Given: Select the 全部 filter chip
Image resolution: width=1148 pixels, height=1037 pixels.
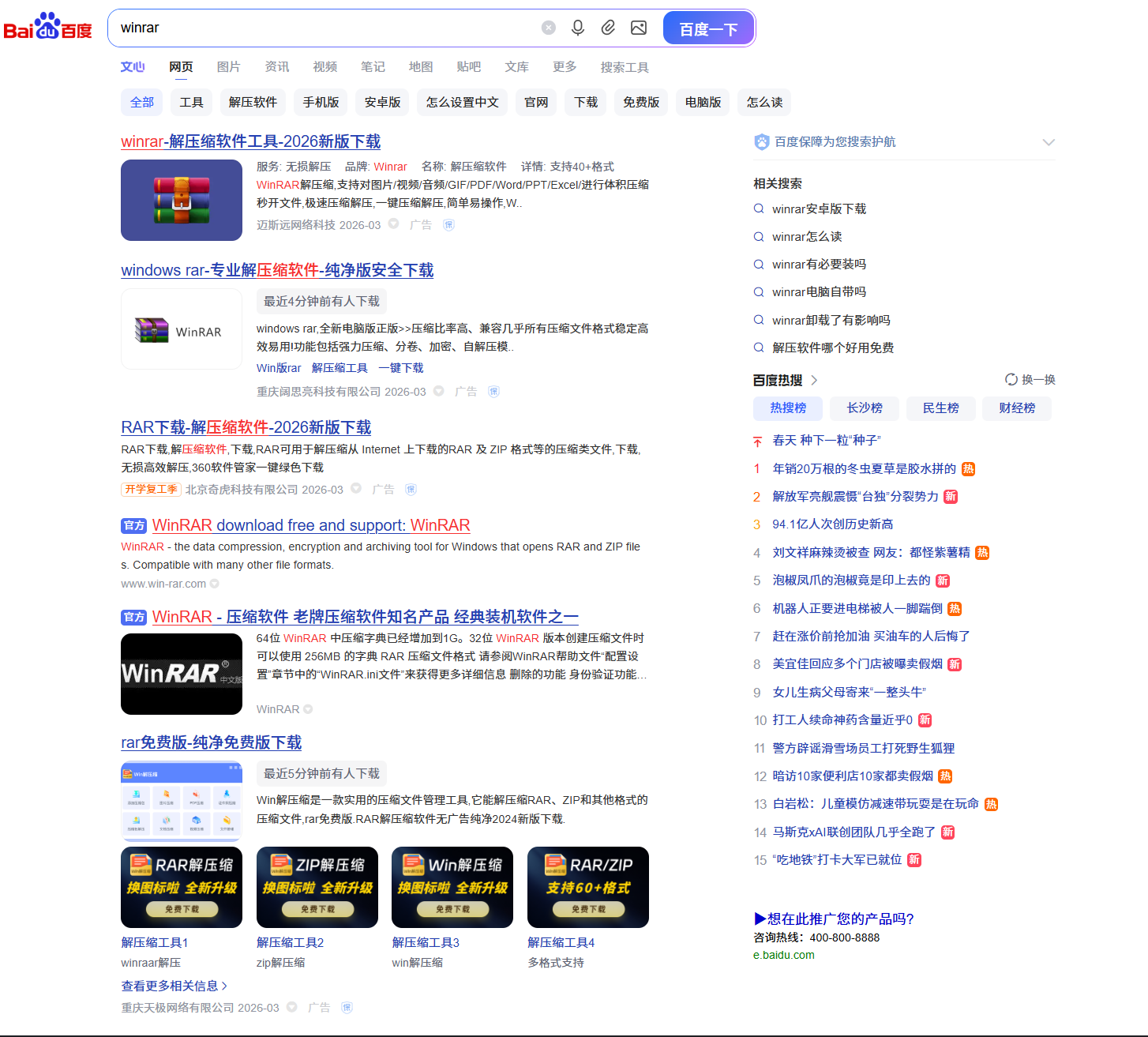Looking at the screenshot, I should point(142,103).
